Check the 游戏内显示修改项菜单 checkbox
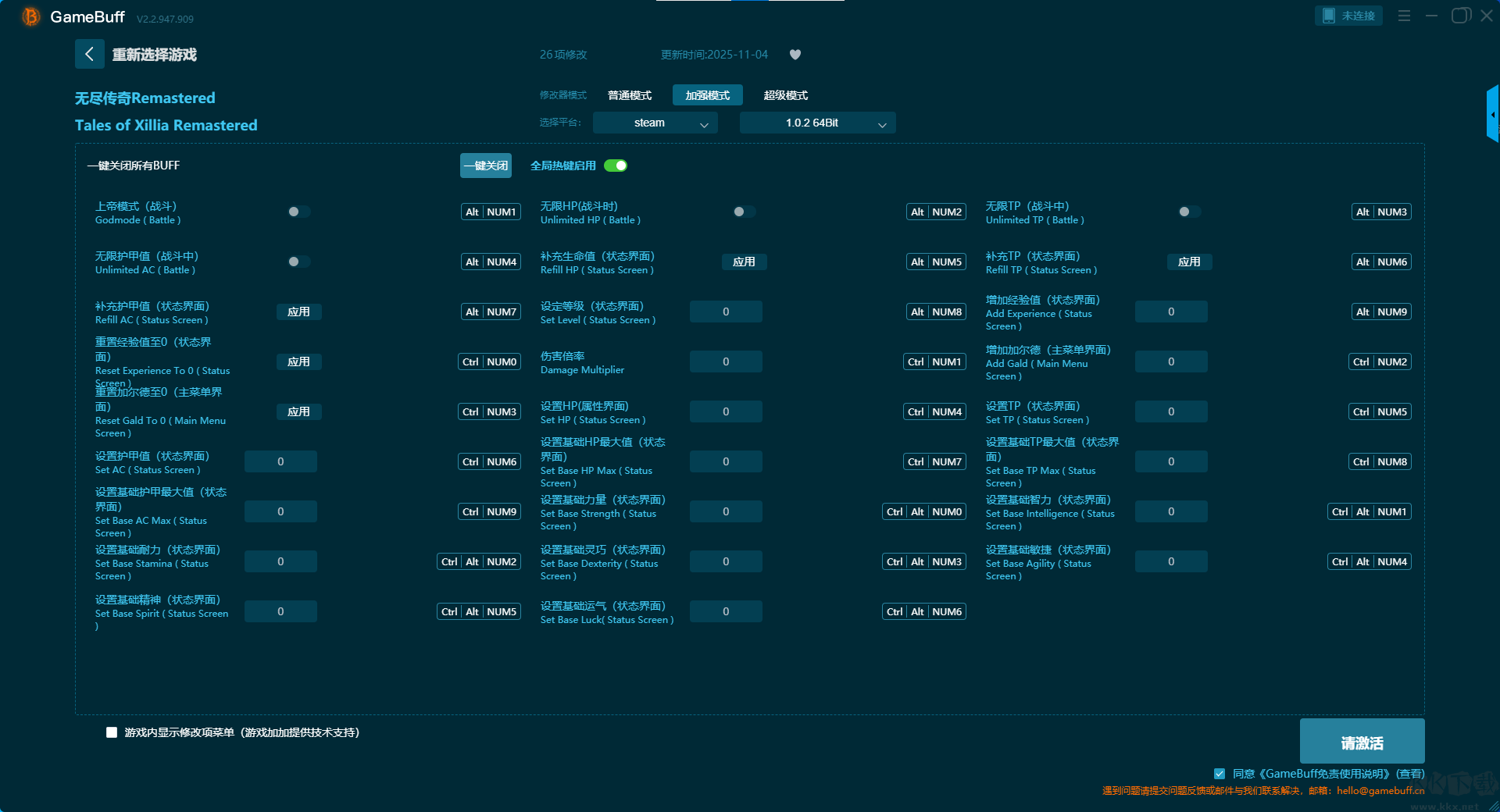Image resolution: width=1500 pixels, height=812 pixels. click(x=112, y=732)
